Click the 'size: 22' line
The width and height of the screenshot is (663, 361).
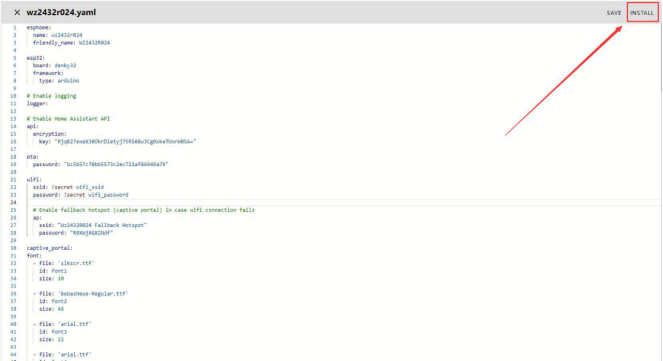point(52,339)
